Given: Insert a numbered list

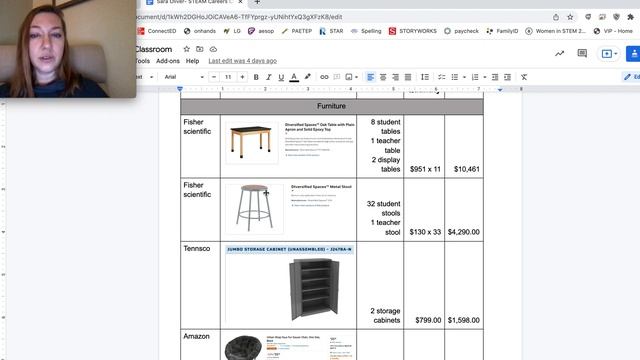Looking at the screenshot, I should point(475,77).
